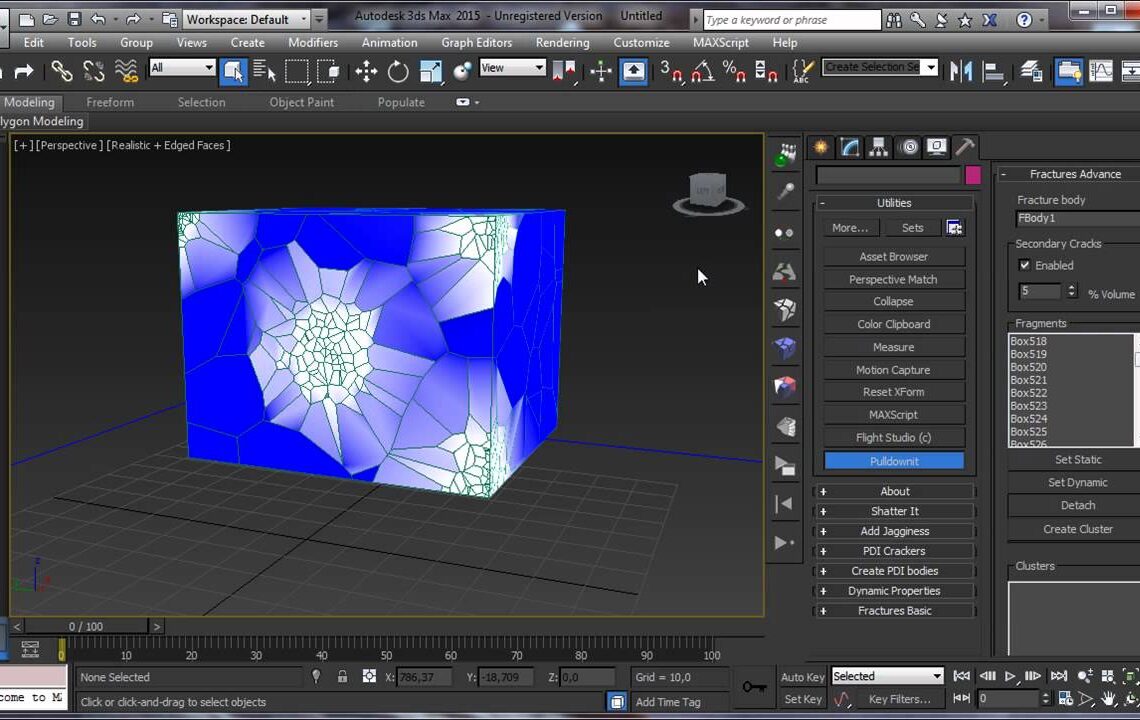Uncheck Secondary Cracks Enabled checkbox
Screen dimensions: 1140x720
tap(1024, 265)
